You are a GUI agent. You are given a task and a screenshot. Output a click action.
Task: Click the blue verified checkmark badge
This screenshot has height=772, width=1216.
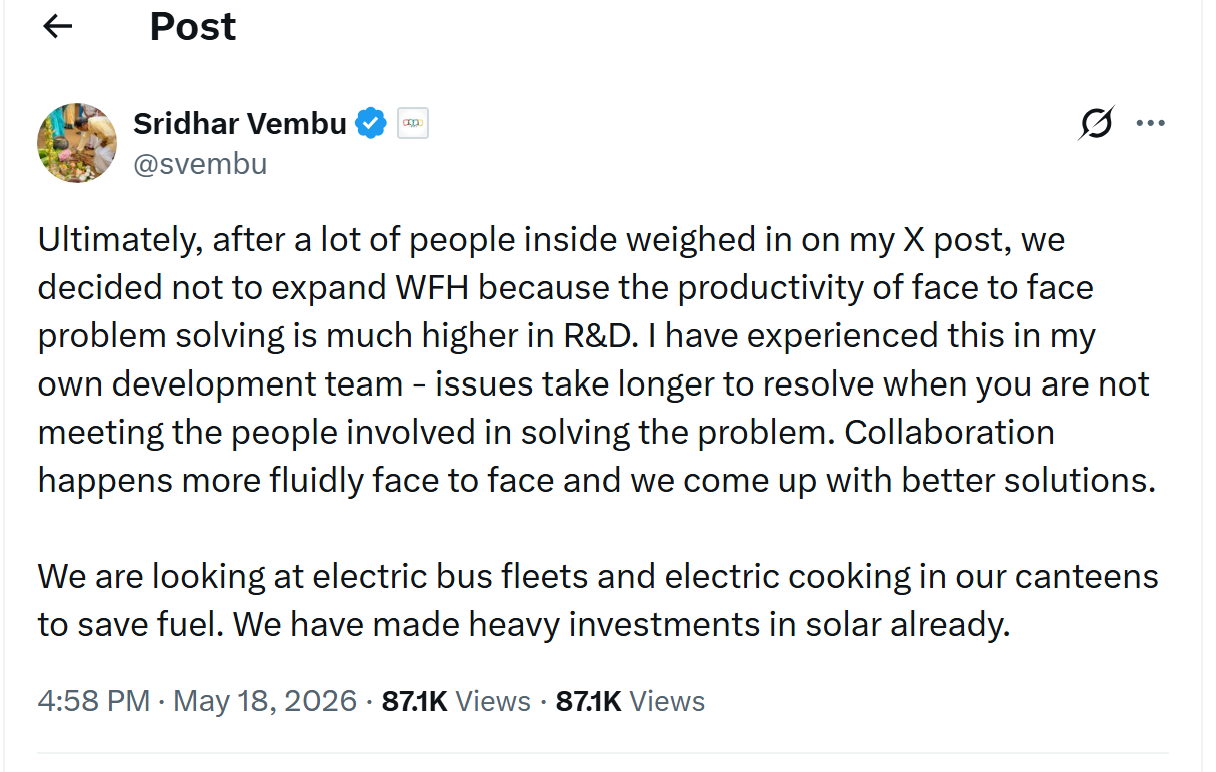(x=373, y=124)
